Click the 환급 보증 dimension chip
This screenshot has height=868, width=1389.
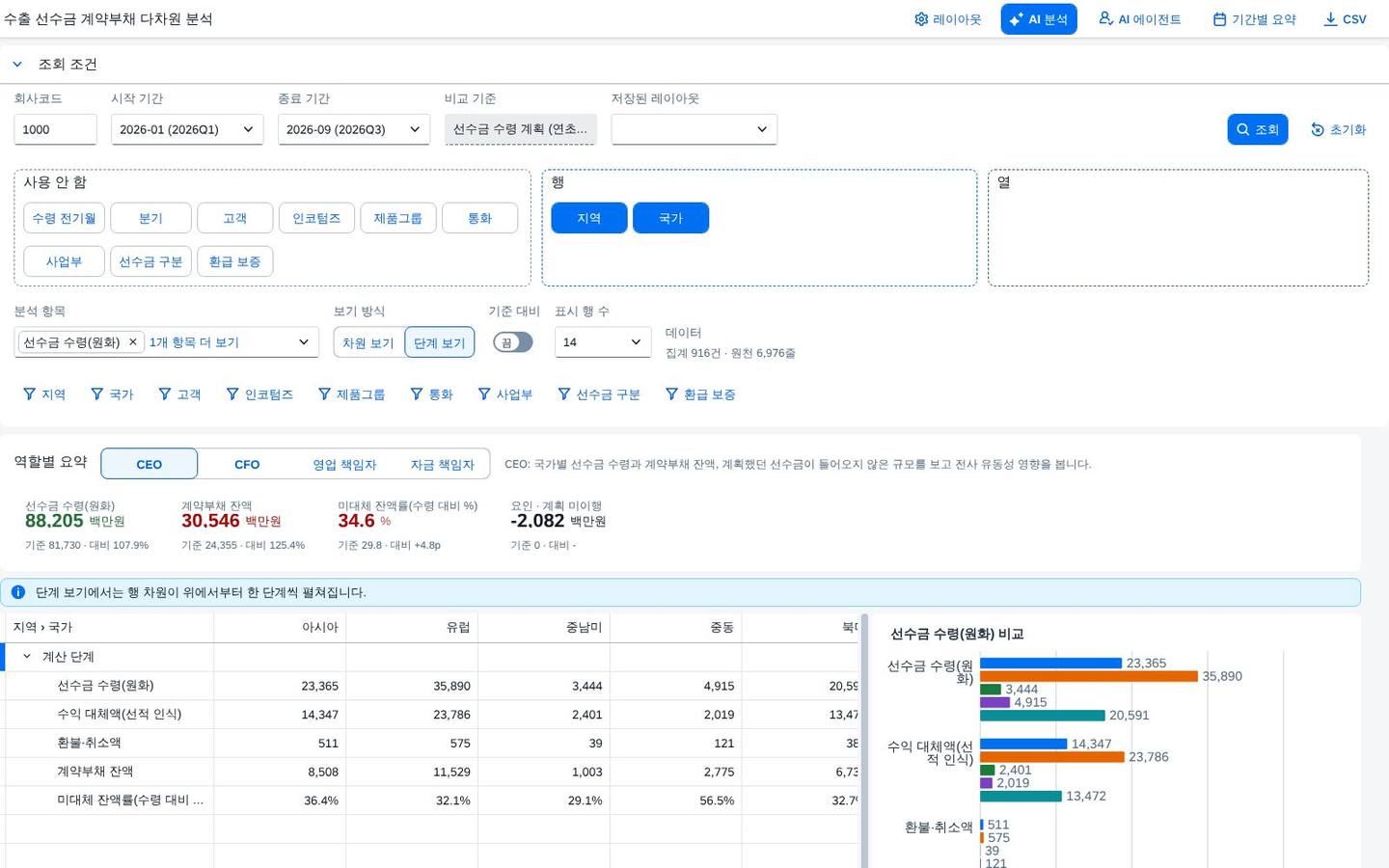(235, 261)
